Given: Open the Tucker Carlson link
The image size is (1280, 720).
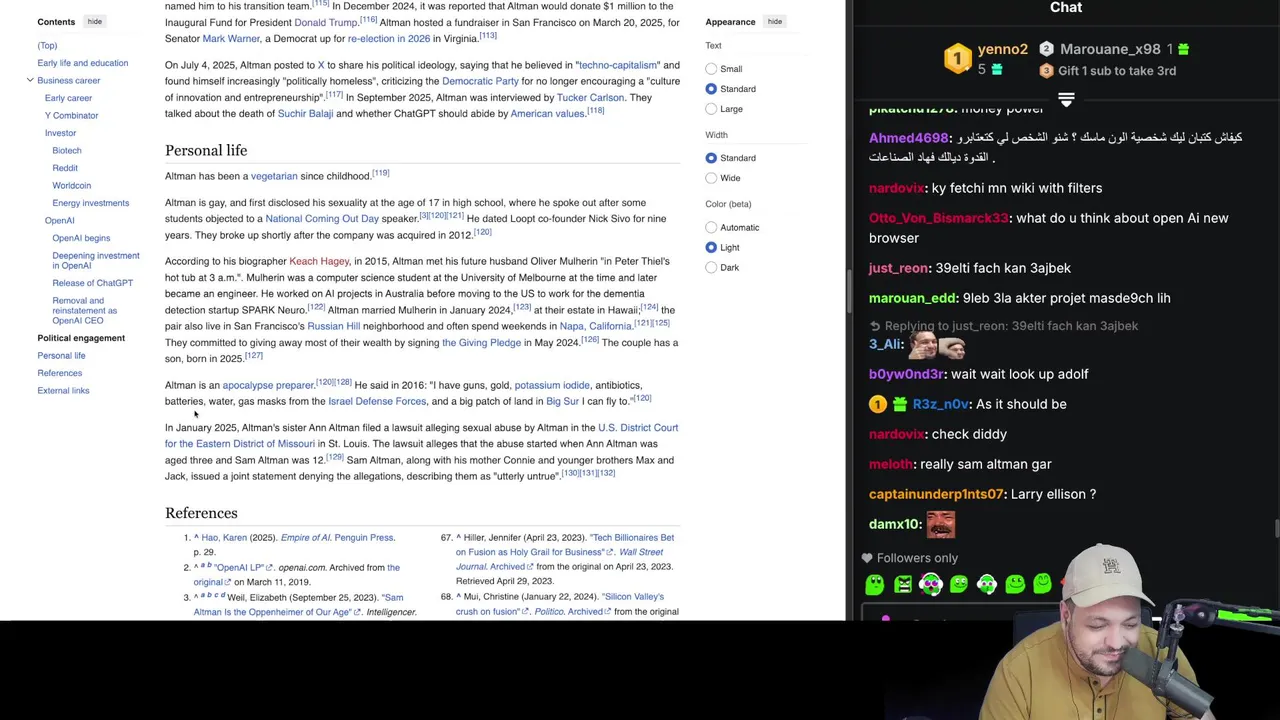Looking at the screenshot, I should 590,98.
